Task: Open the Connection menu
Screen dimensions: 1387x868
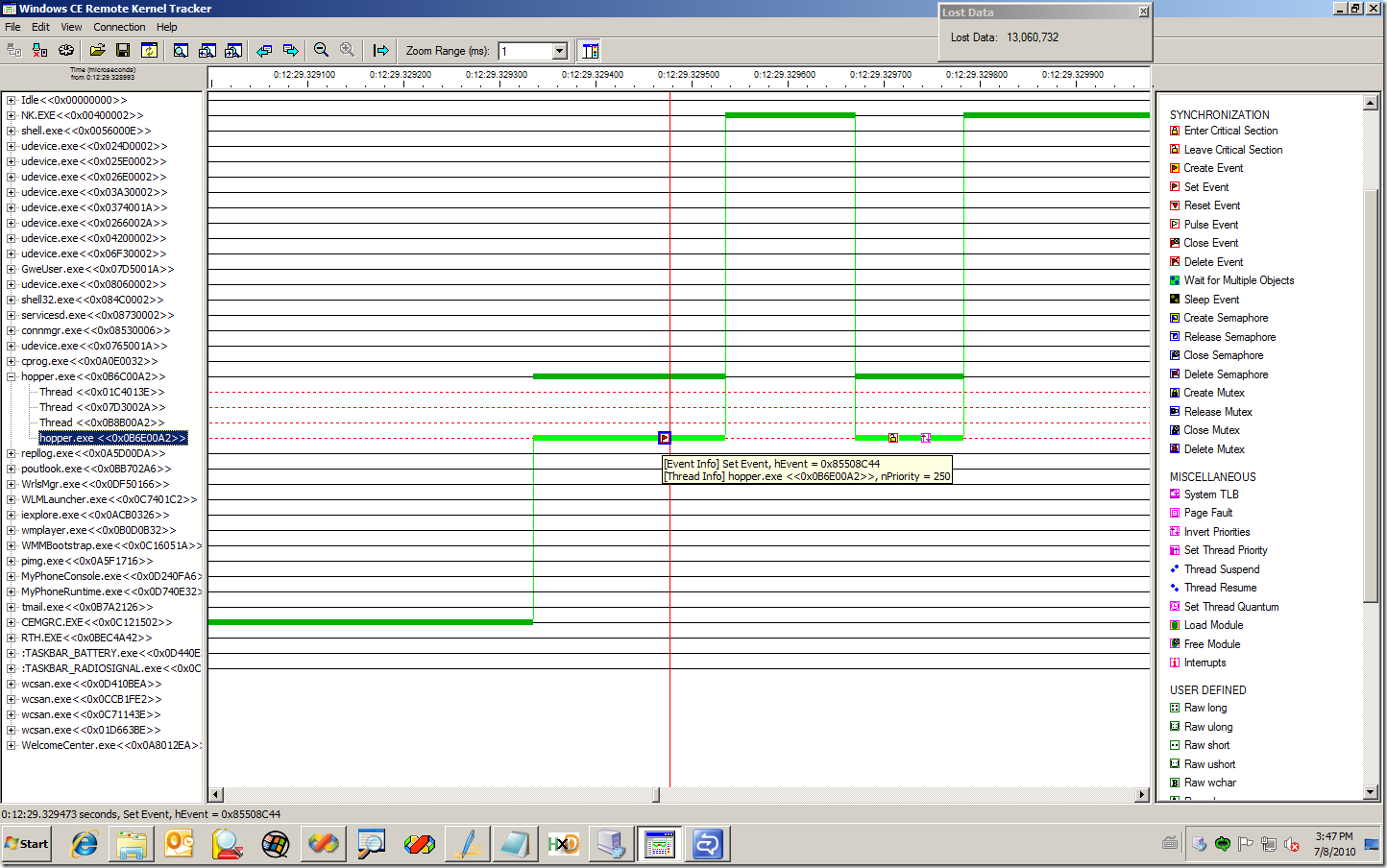Action: (119, 27)
